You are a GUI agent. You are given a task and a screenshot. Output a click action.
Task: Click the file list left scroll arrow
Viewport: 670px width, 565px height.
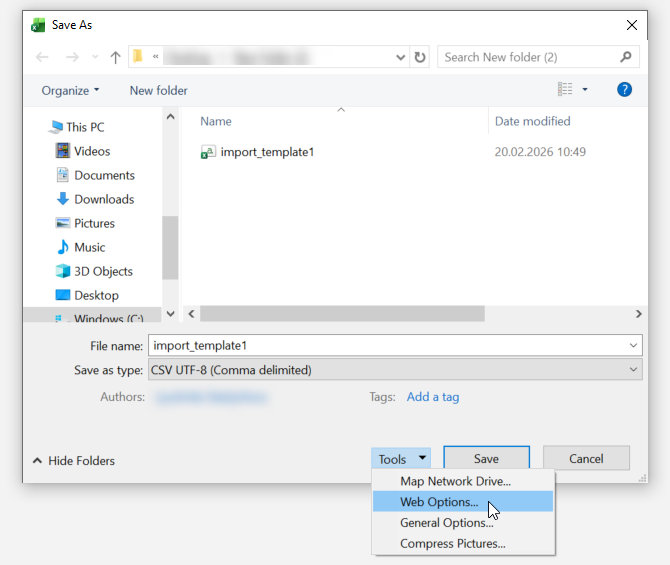[191, 314]
